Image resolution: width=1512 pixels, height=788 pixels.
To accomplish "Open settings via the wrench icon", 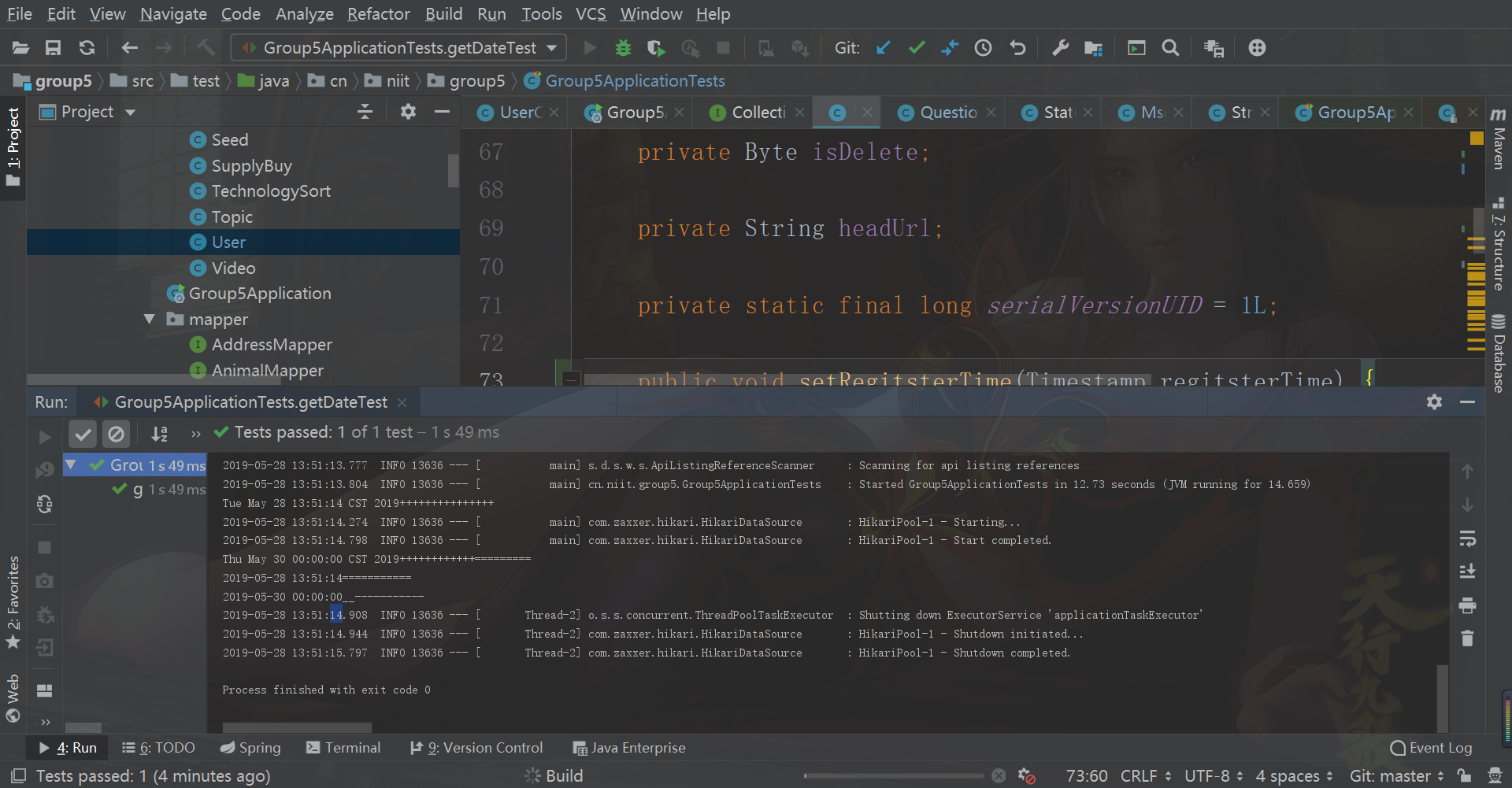I will tap(1060, 48).
